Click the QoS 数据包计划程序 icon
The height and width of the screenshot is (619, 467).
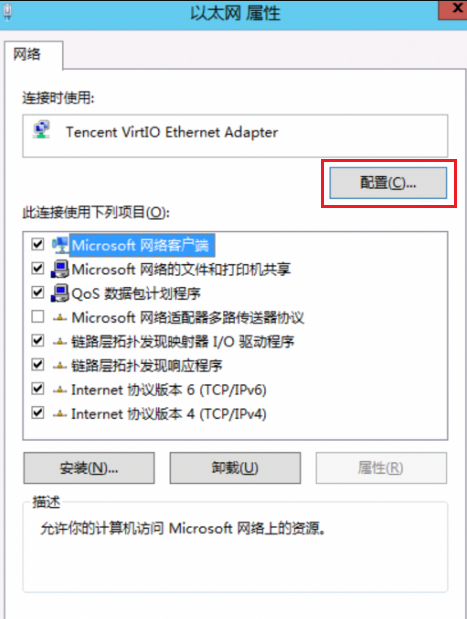coord(60,293)
